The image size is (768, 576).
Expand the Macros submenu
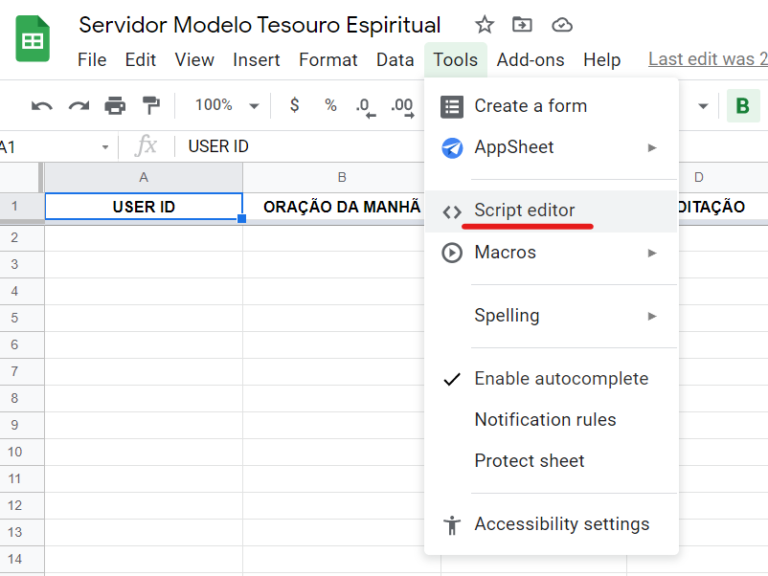[x=551, y=252]
